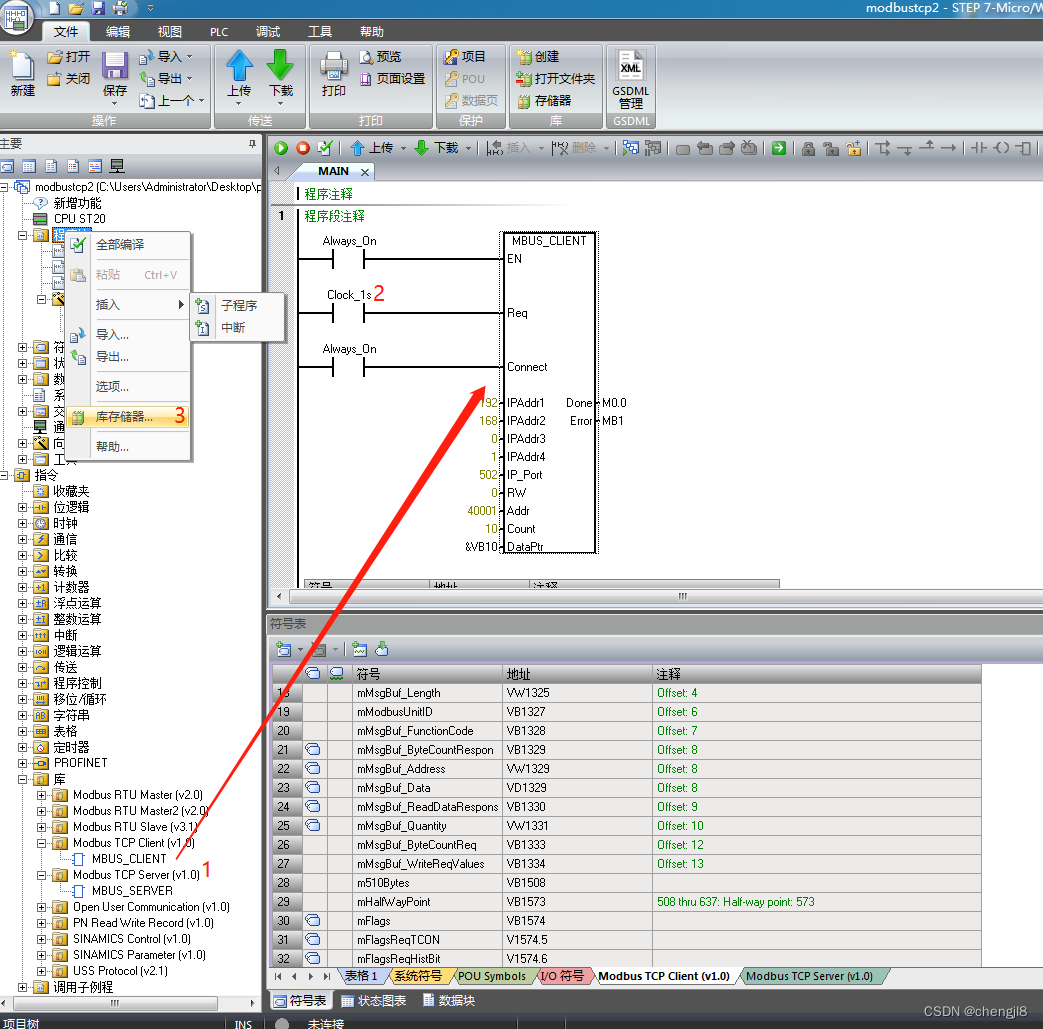Open the PLC ribbon tab

point(219,31)
